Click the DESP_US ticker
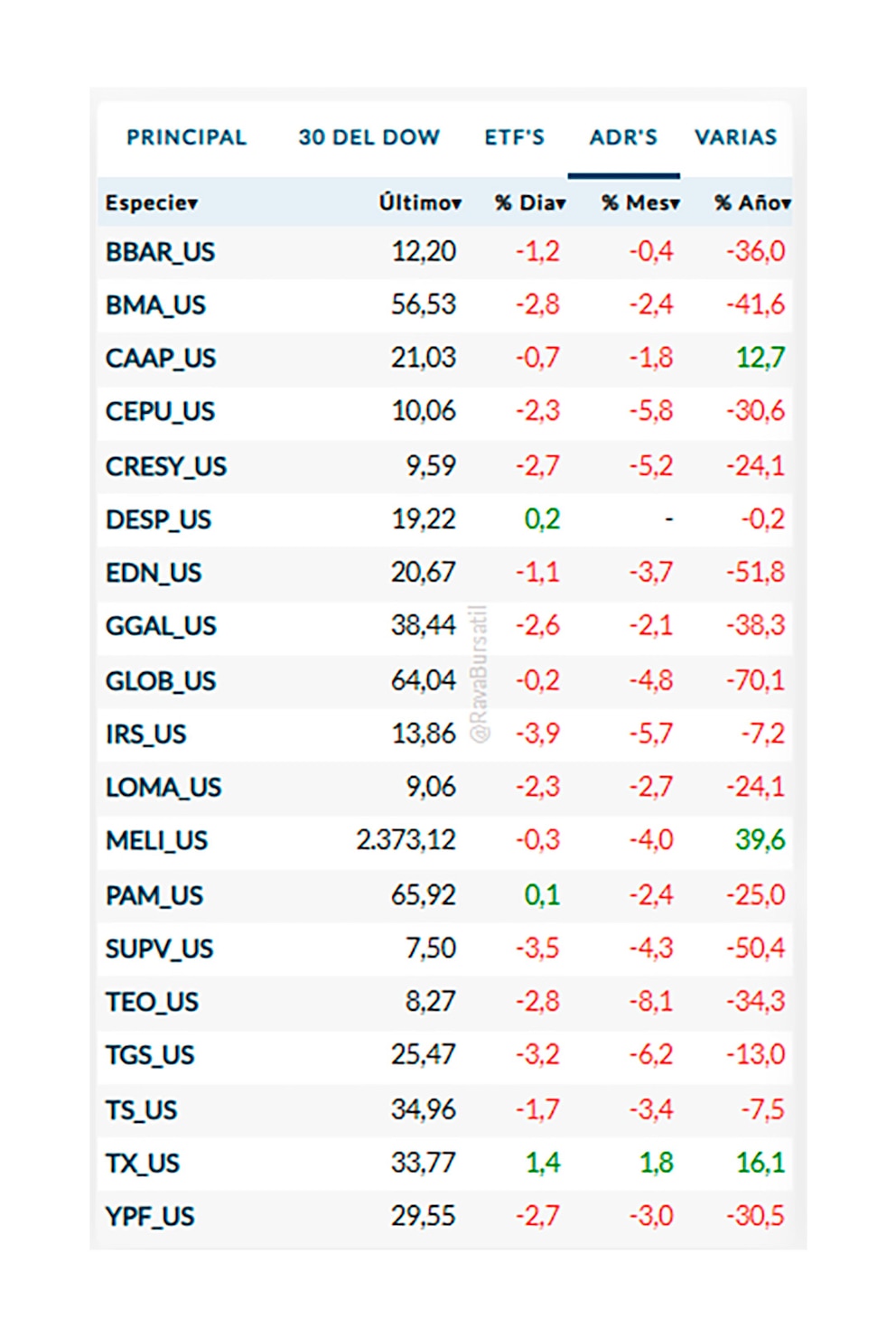 coord(158,519)
